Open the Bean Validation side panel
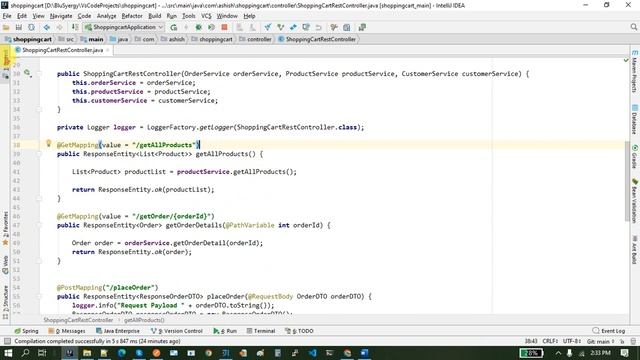 (635, 201)
